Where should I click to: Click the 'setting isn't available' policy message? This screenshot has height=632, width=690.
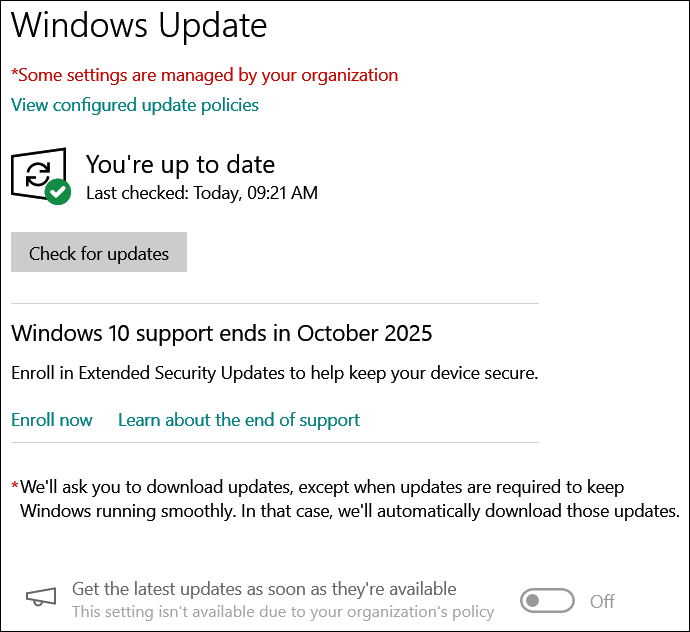[x=283, y=611]
